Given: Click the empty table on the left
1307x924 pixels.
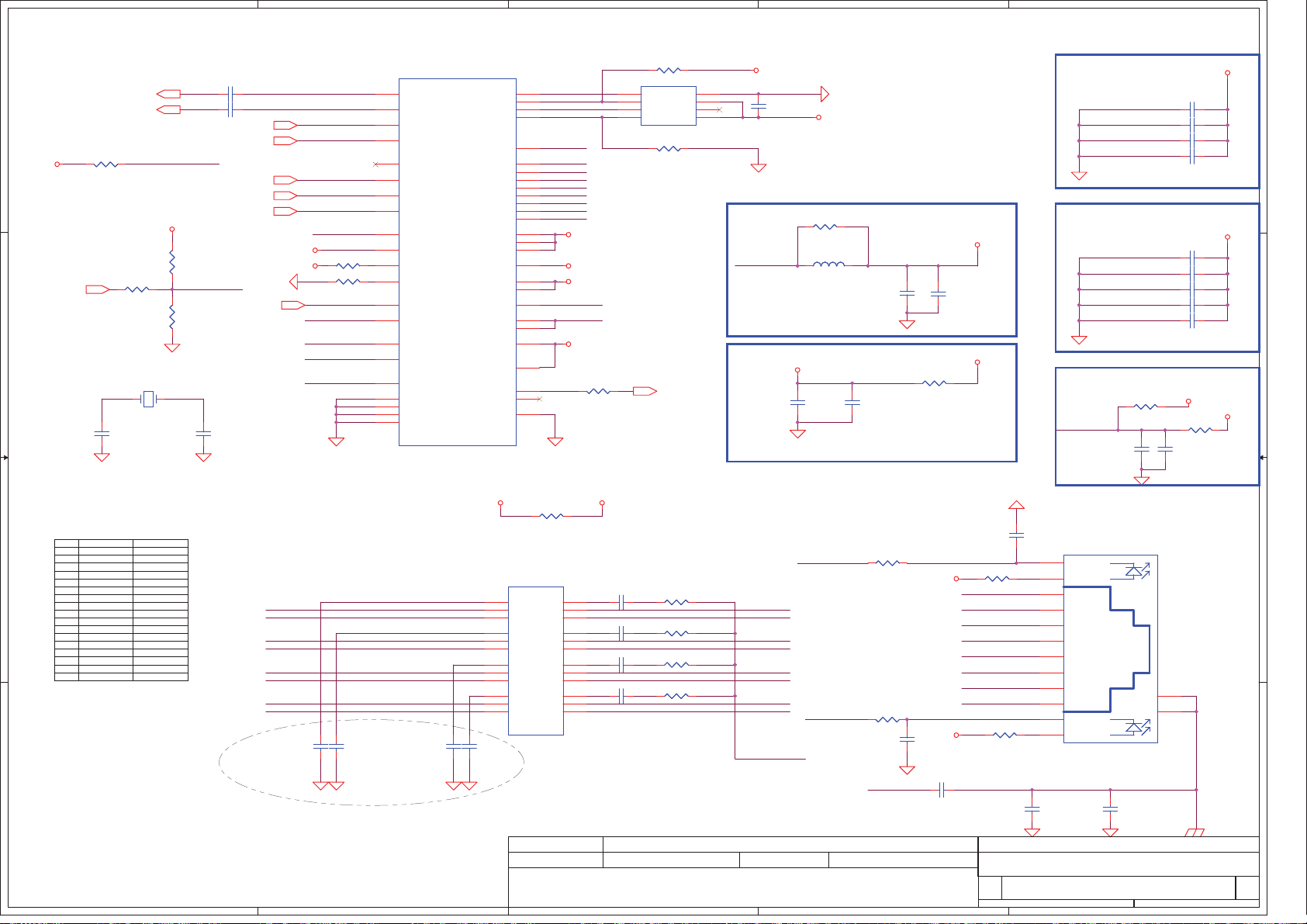Looking at the screenshot, I should pos(121,610).
